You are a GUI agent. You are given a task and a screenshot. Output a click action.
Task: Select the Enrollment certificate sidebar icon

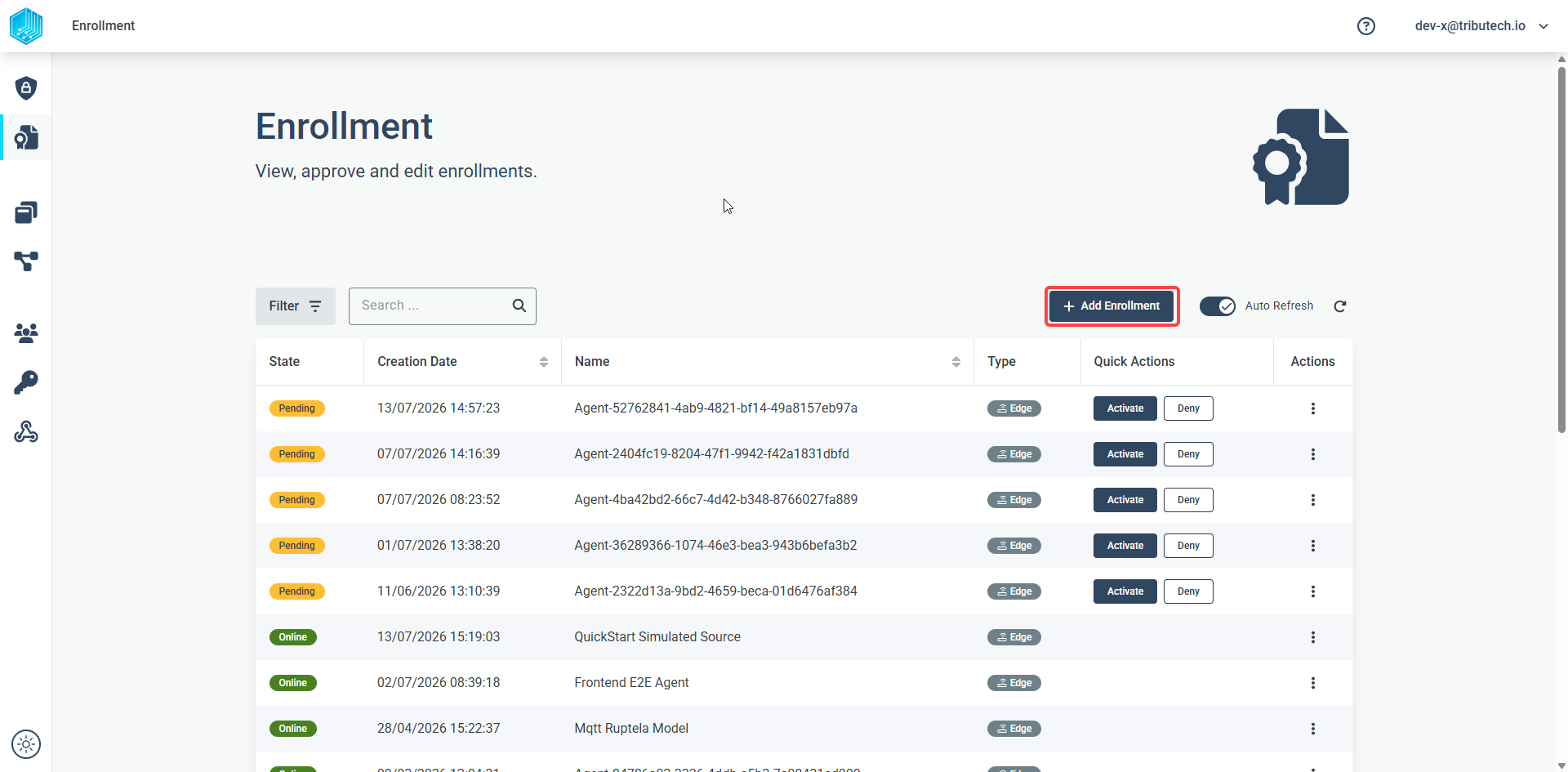(x=26, y=137)
